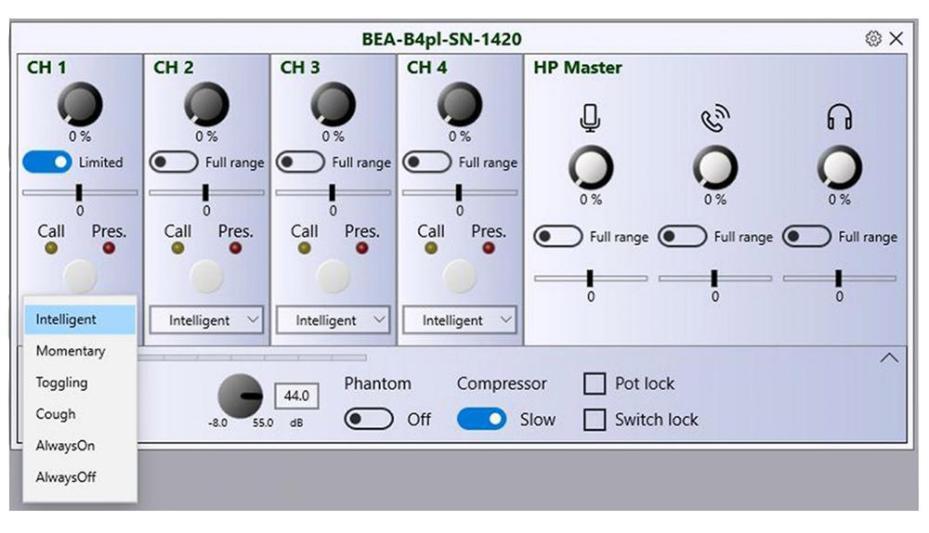929x533 pixels.
Task: Click the CH 1 gain knob
Action: tap(80, 104)
